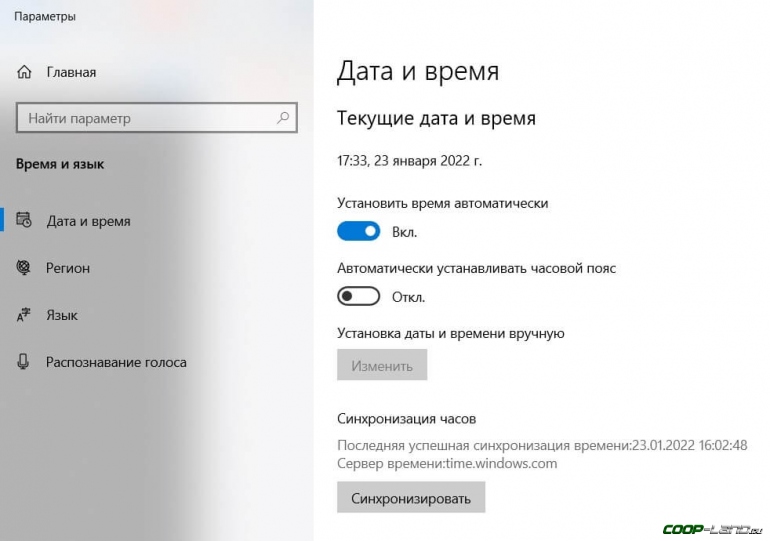Click the magnifier icon in search box

pyautogui.click(x=283, y=118)
